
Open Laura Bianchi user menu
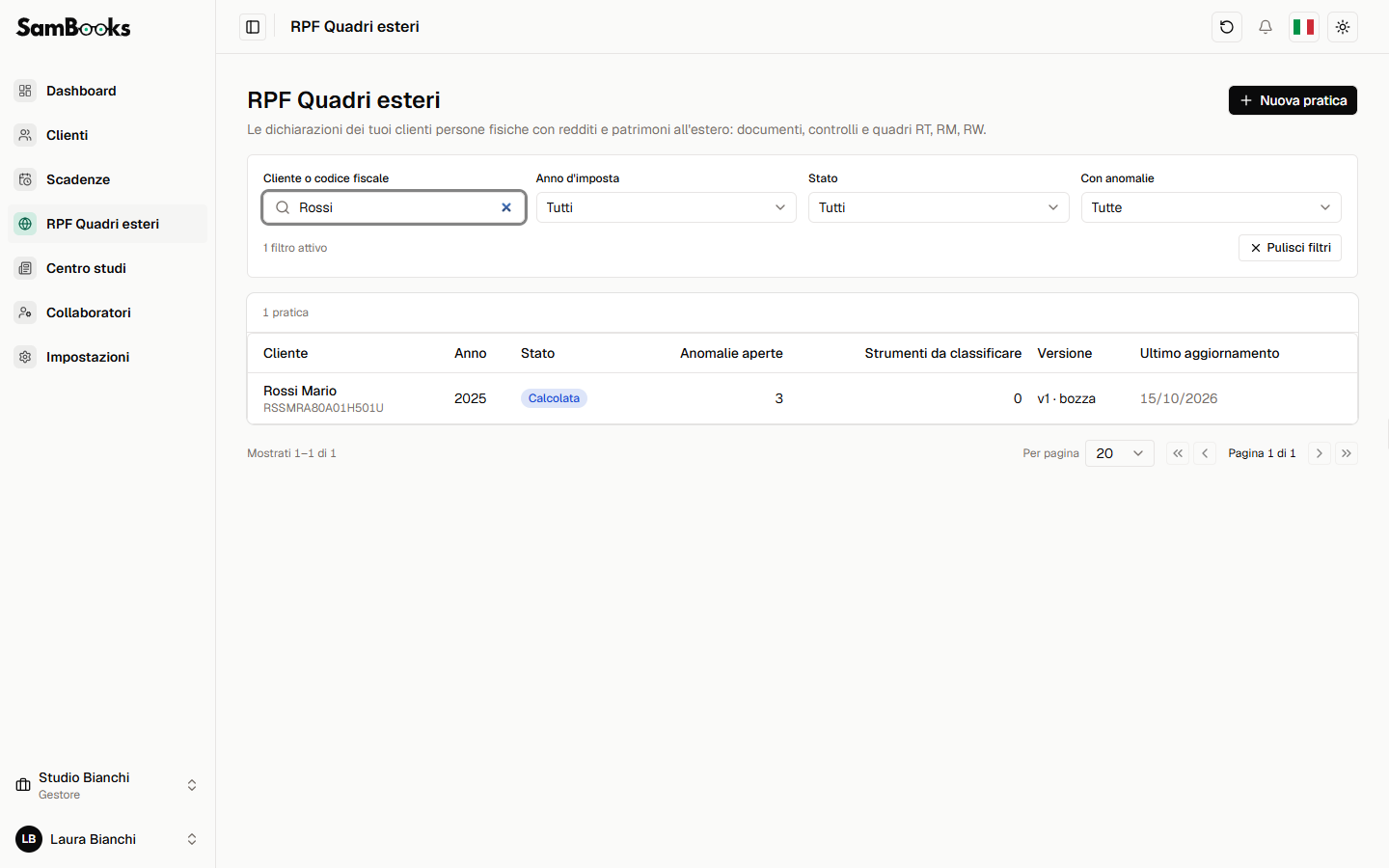point(108,839)
